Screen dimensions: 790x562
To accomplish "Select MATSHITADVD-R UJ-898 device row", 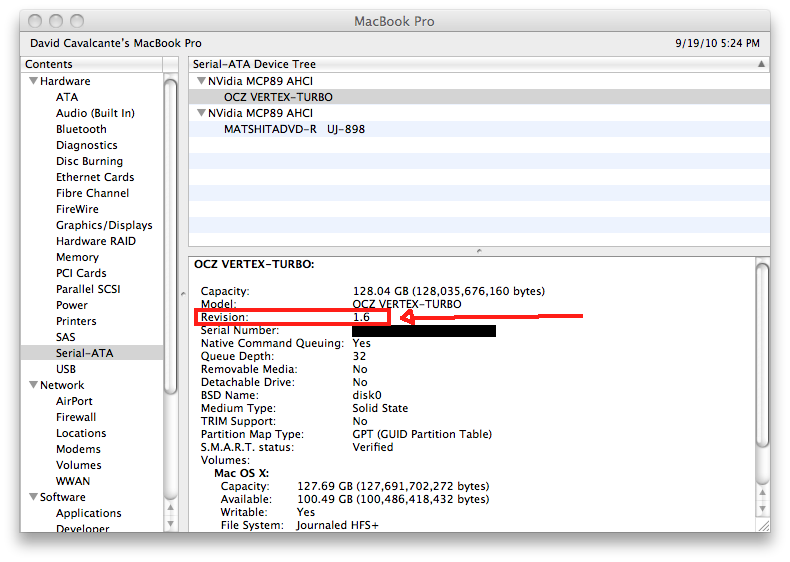I will point(479,129).
